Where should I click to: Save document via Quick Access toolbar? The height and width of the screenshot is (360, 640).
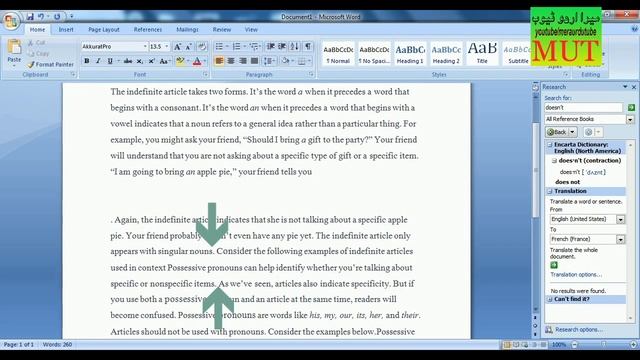[x=30, y=17]
